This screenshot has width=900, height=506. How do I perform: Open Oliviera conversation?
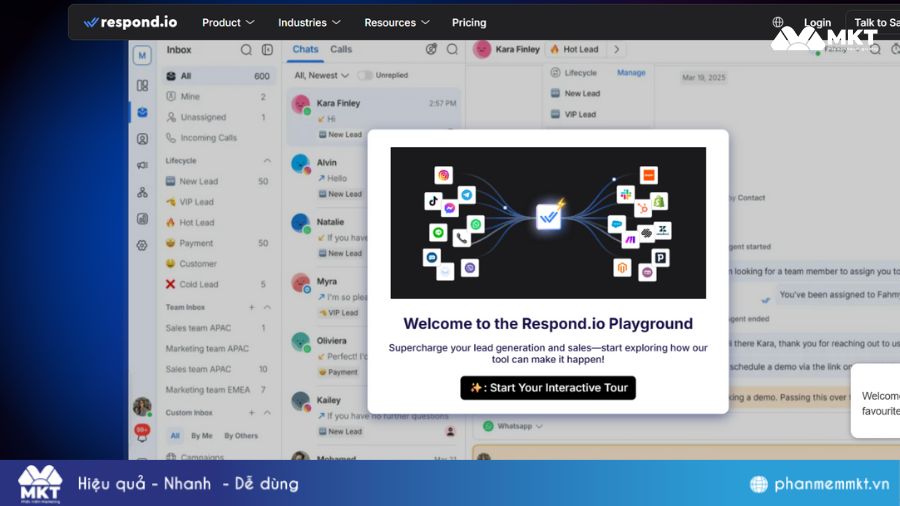pos(328,356)
